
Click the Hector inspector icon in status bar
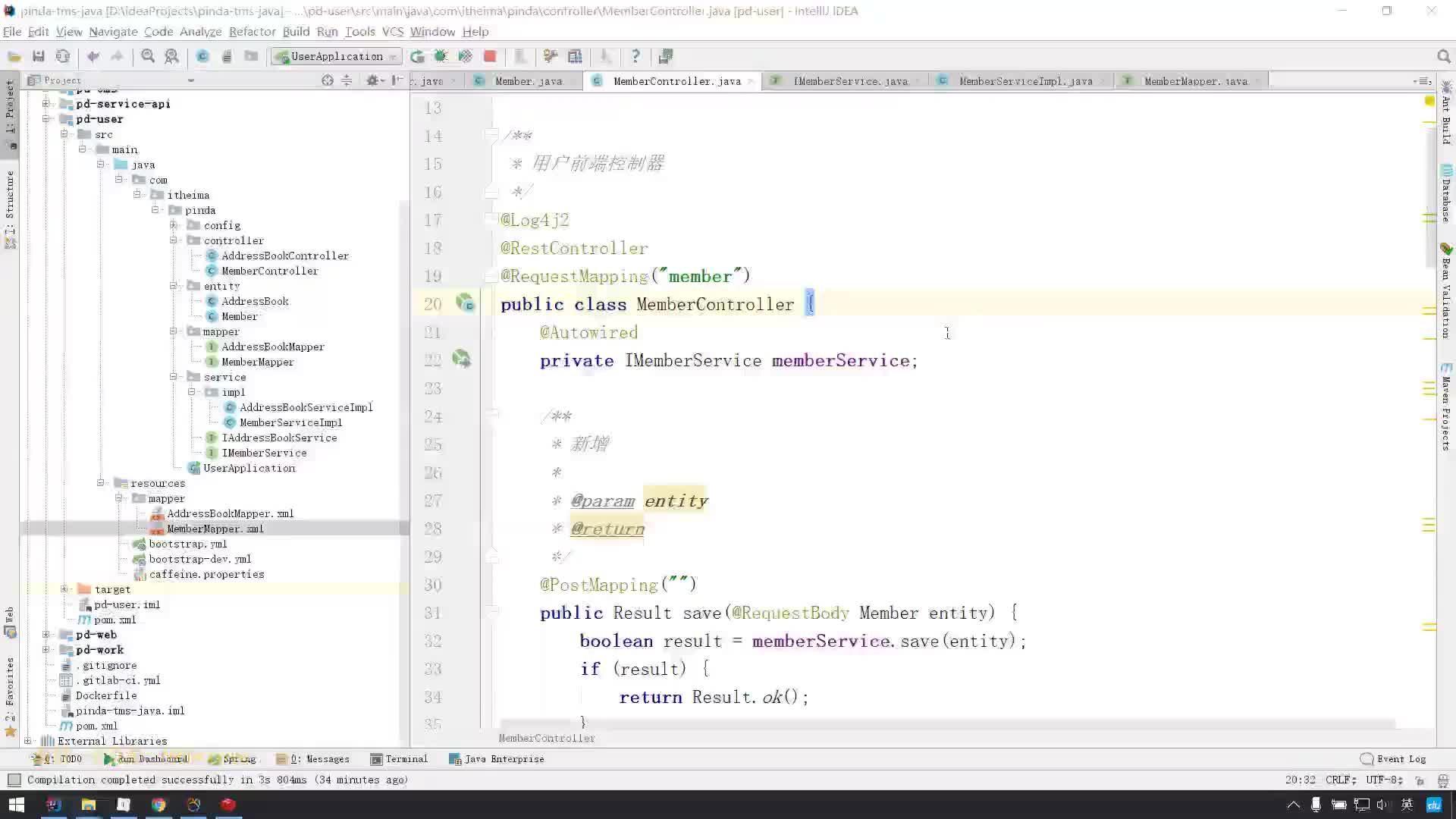pyautogui.click(x=1442, y=780)
